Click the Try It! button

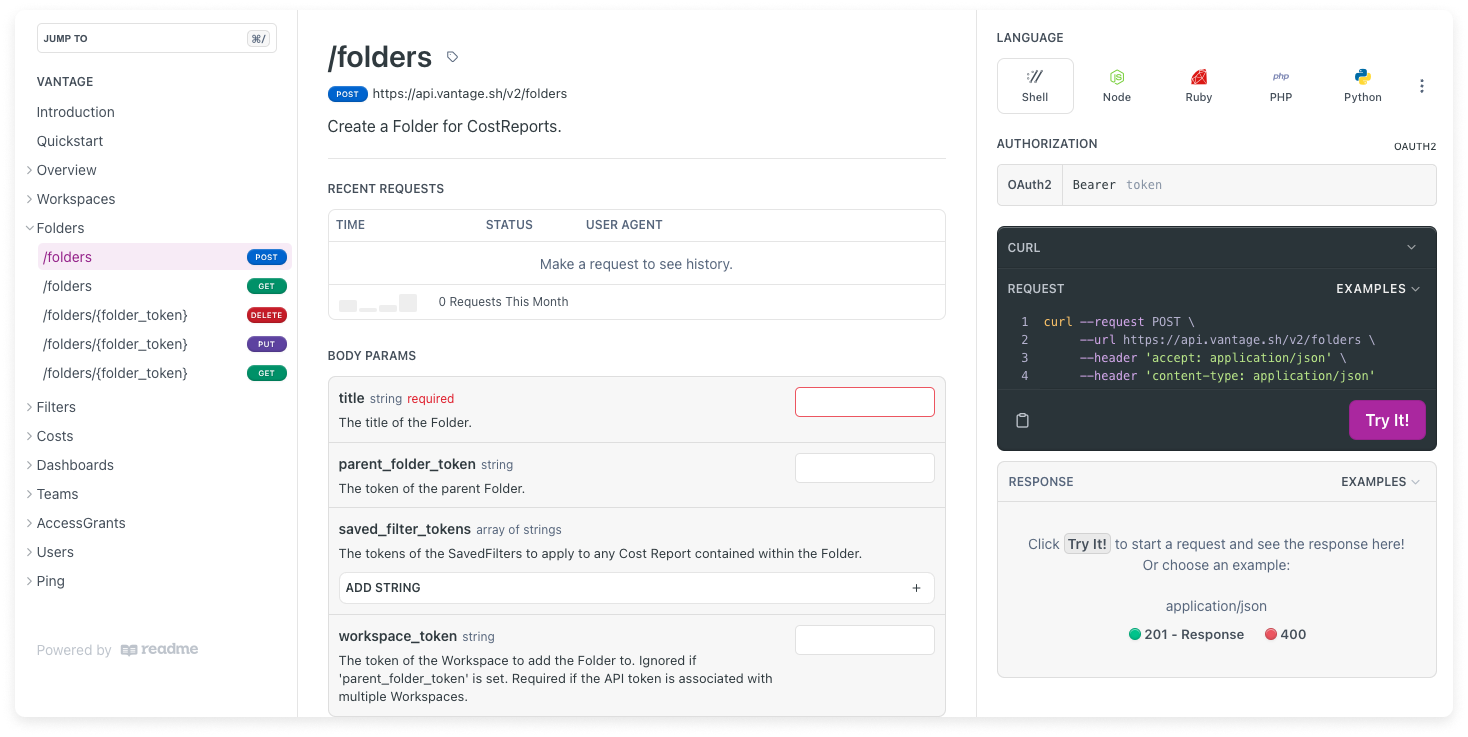[1387, 420]
